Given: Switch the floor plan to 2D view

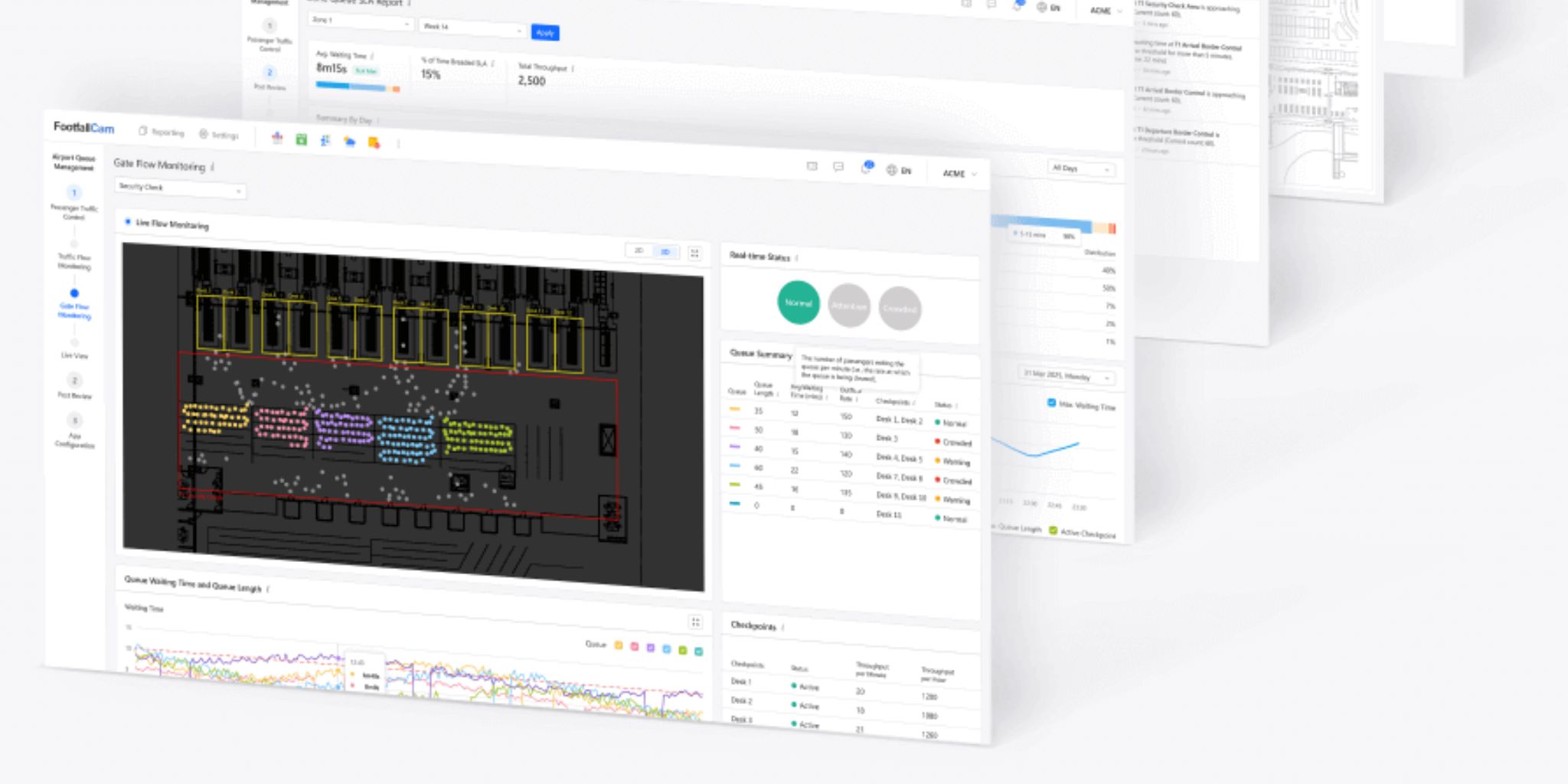Looking at the screenshot, I should pos(639,250).
